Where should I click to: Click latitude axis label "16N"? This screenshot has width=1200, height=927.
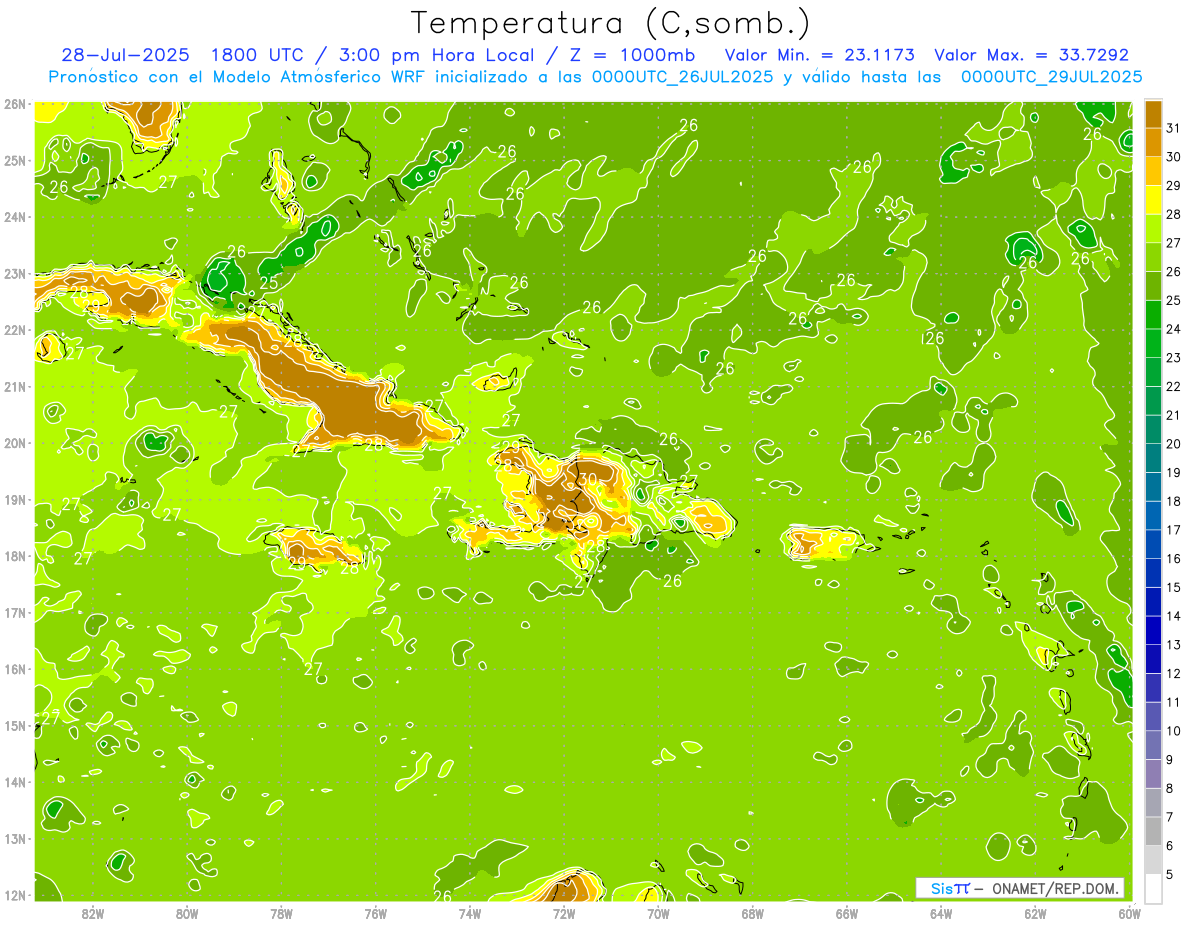tap(14, 669)
